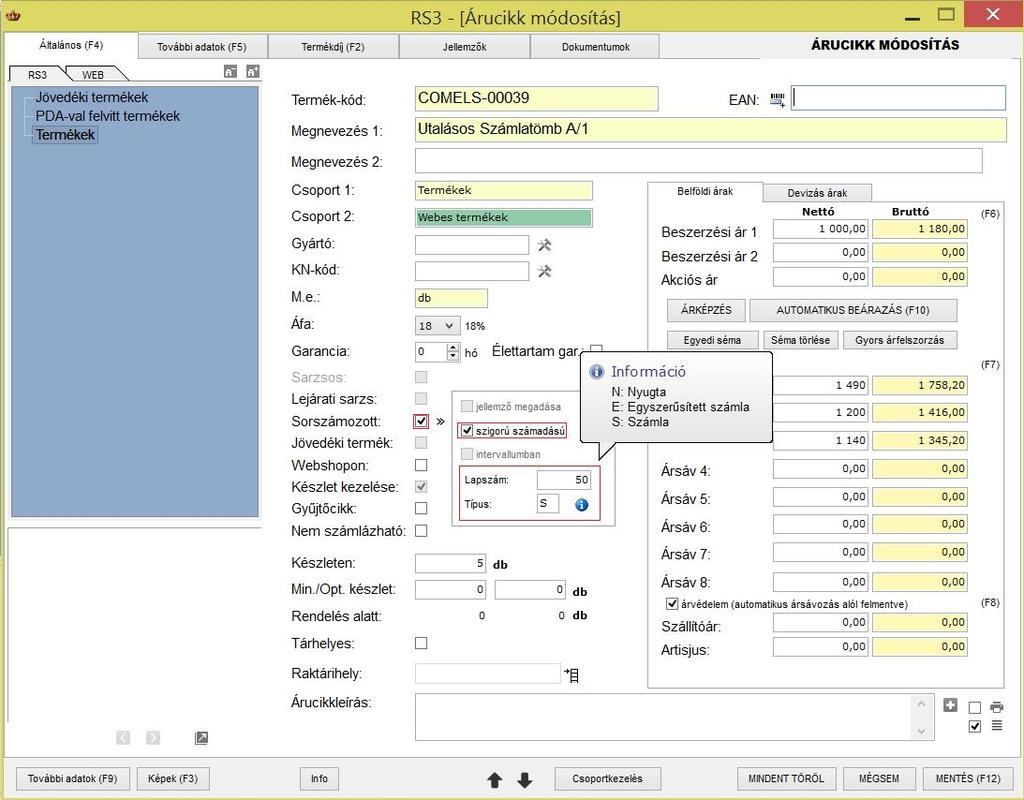Click the 'Séma törlése' button
This screenshot has width=1024, height=800.
(x=801, y=340)
